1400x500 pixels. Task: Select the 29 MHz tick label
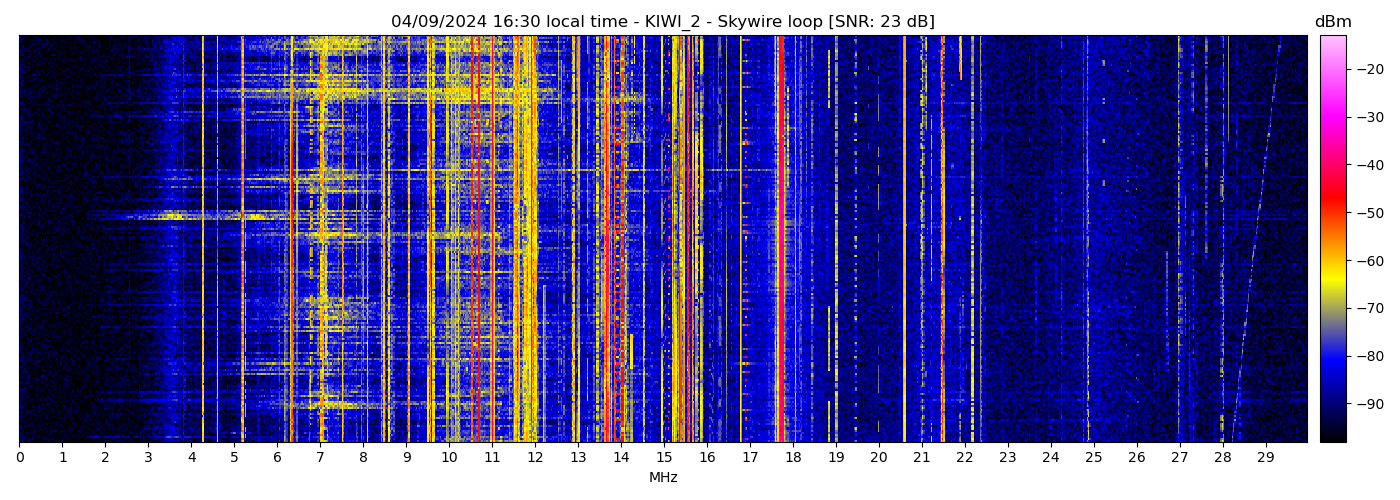coord(1265,457)
